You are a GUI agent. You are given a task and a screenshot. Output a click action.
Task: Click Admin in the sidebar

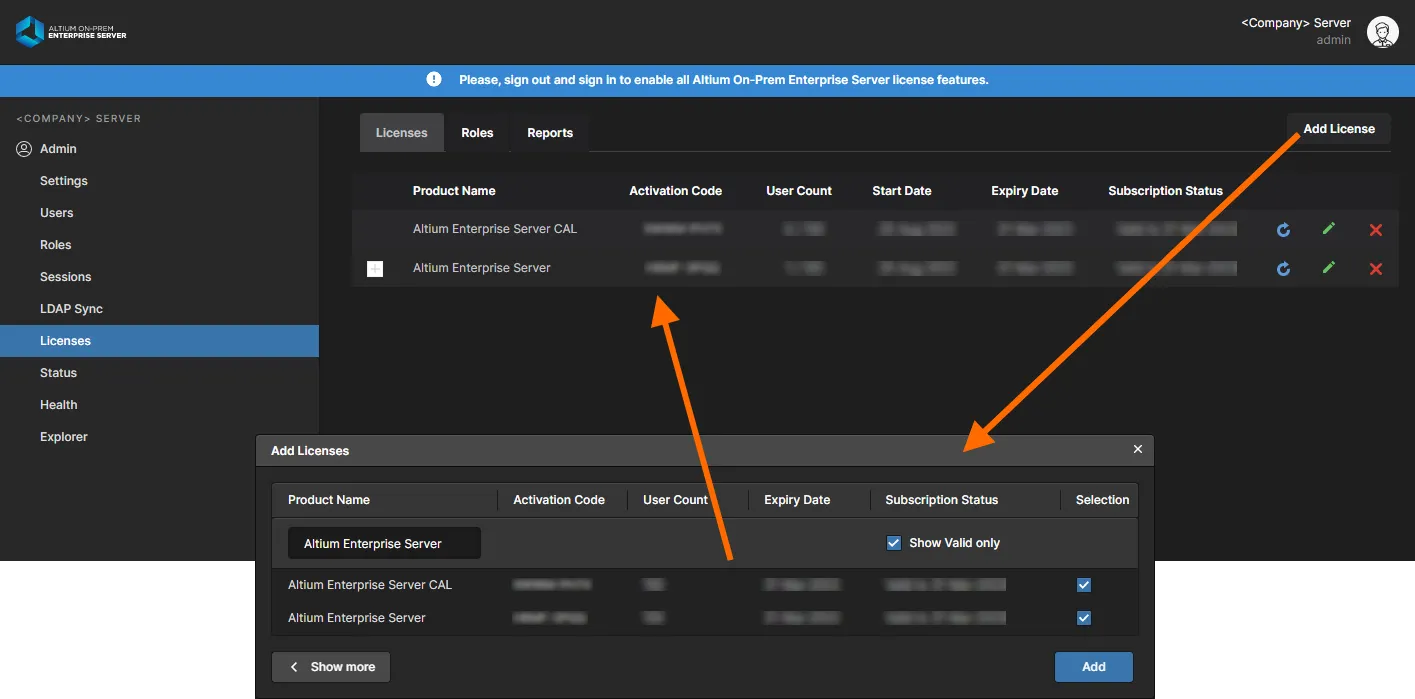coord(58,149)
